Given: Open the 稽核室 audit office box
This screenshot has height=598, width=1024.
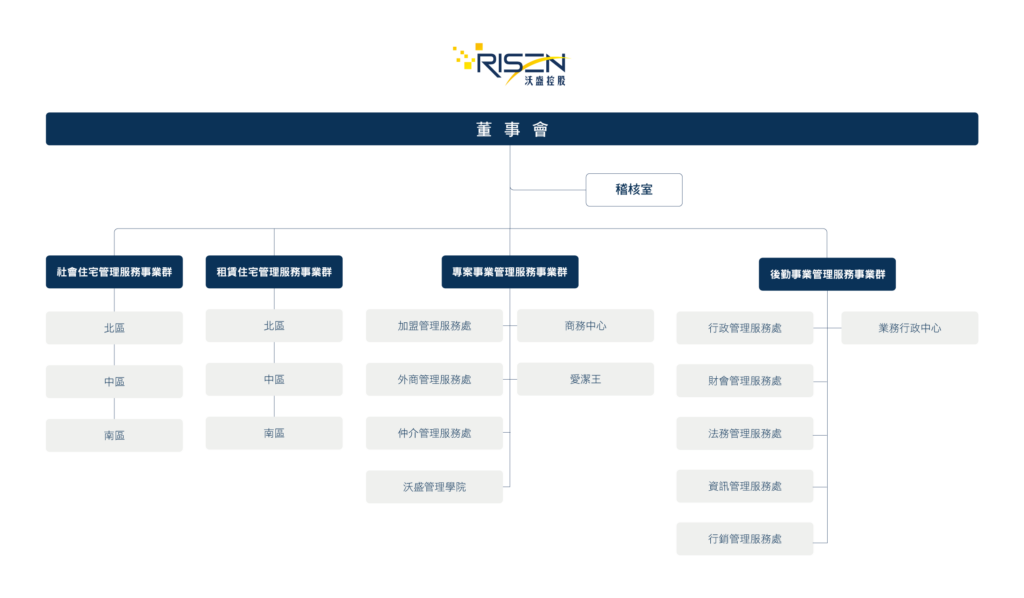Looking at the screenshot, I should [634, 189].
